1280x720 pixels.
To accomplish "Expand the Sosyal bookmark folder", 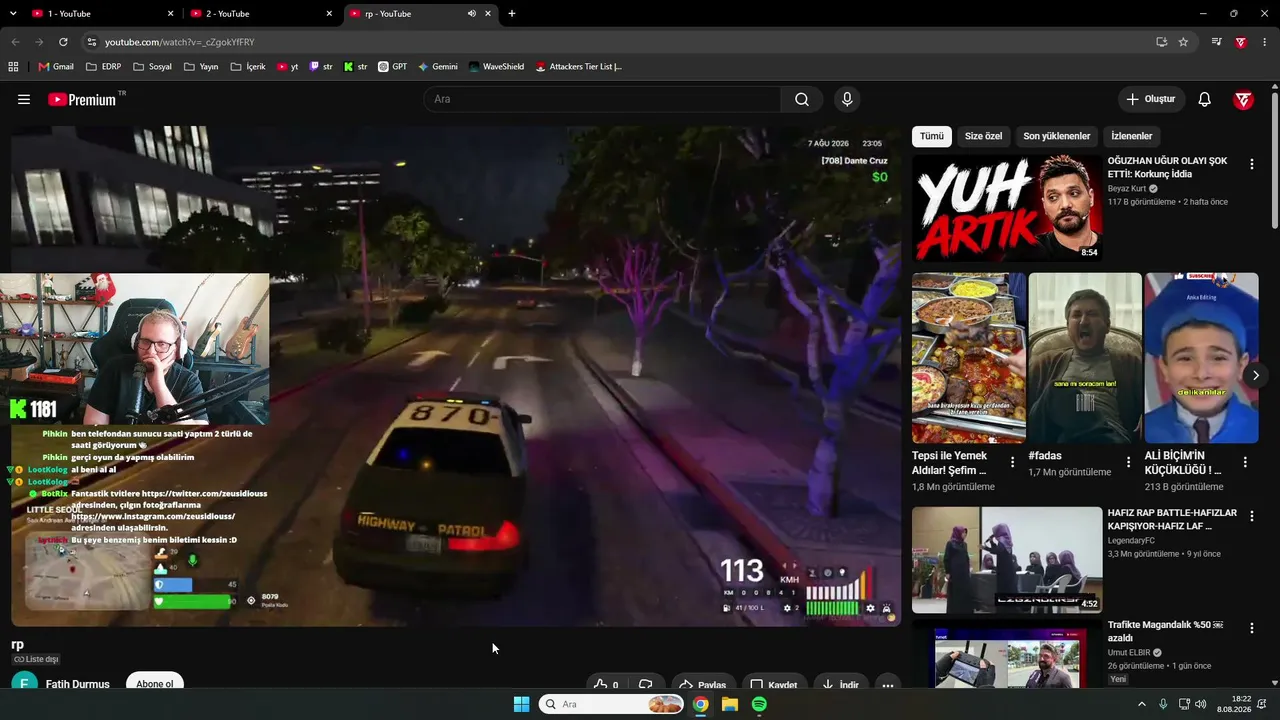I will 152,67.
